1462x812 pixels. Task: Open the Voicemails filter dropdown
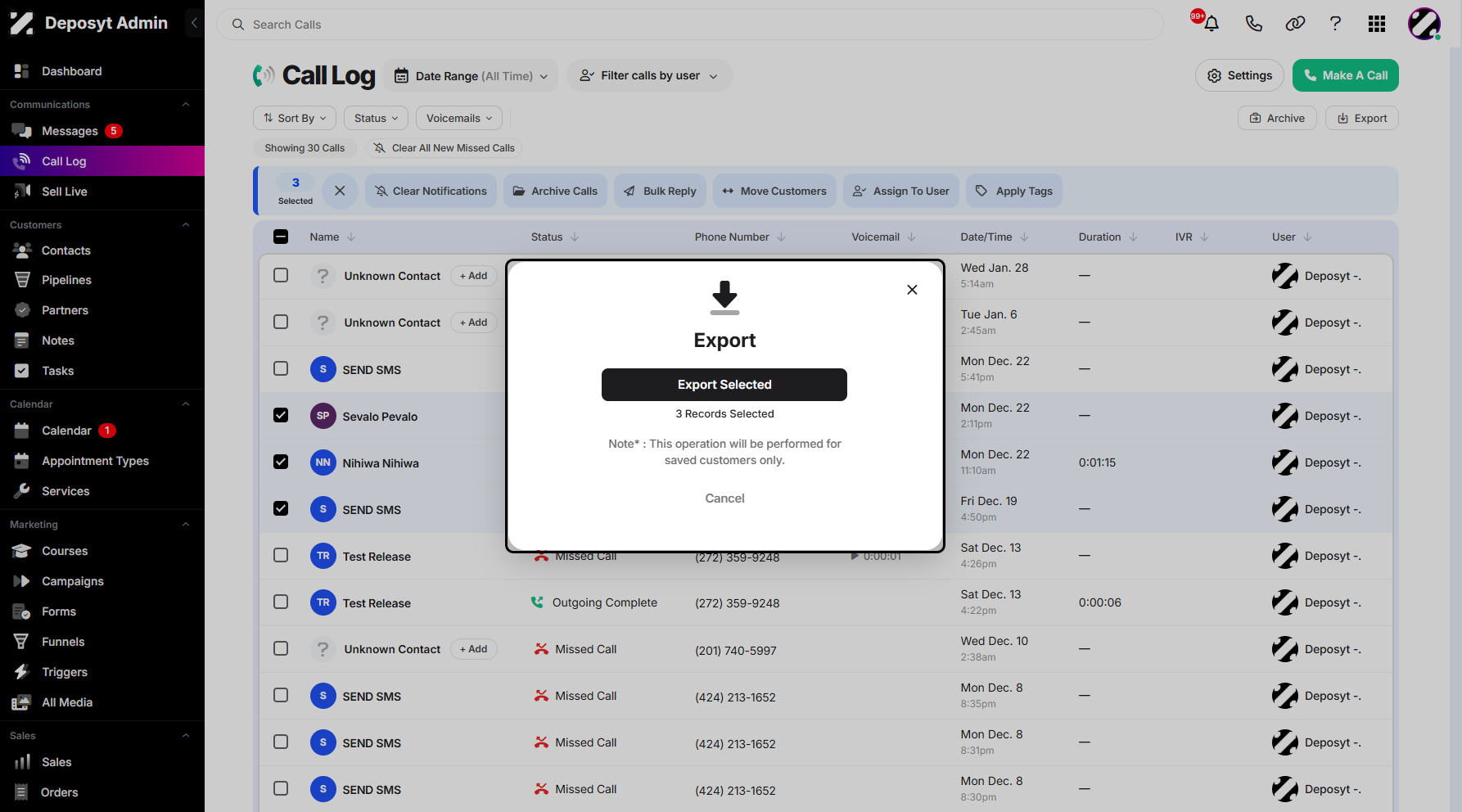tap(459, 118)
